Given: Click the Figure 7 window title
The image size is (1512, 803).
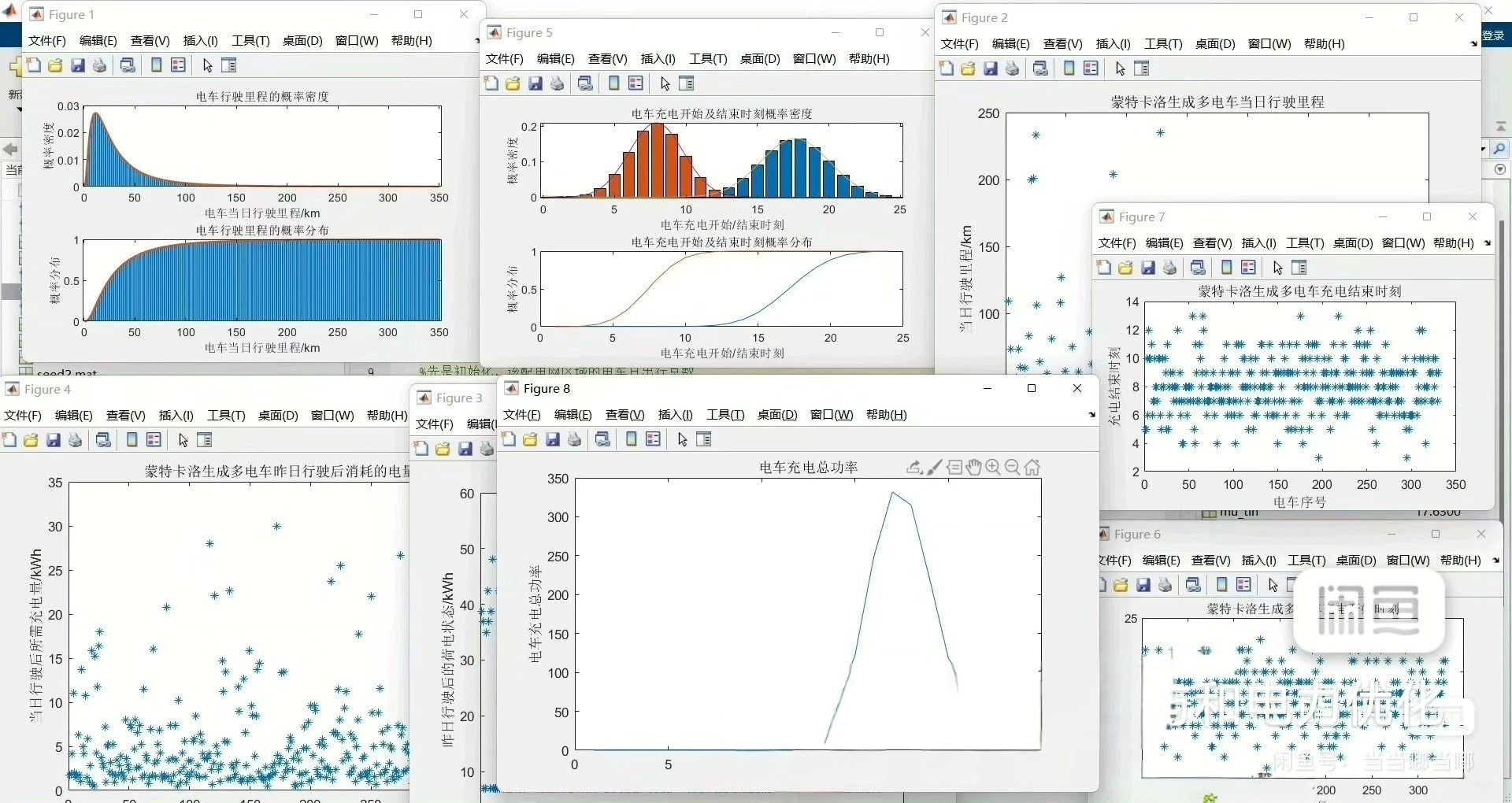Looking at the screenshot, I should (1142, 217).
